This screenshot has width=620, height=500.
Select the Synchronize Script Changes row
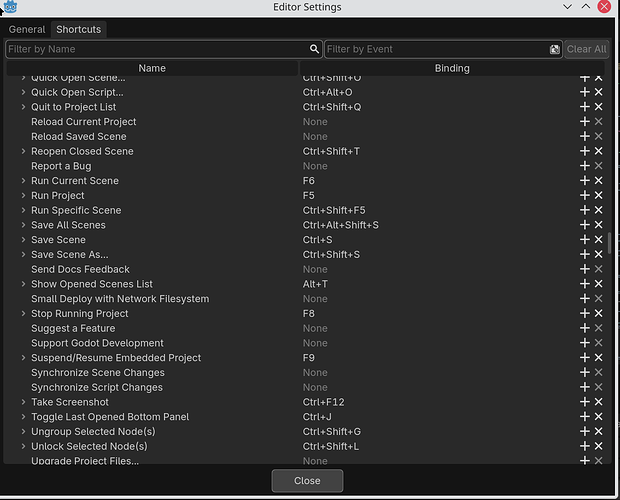click(305, 387)
